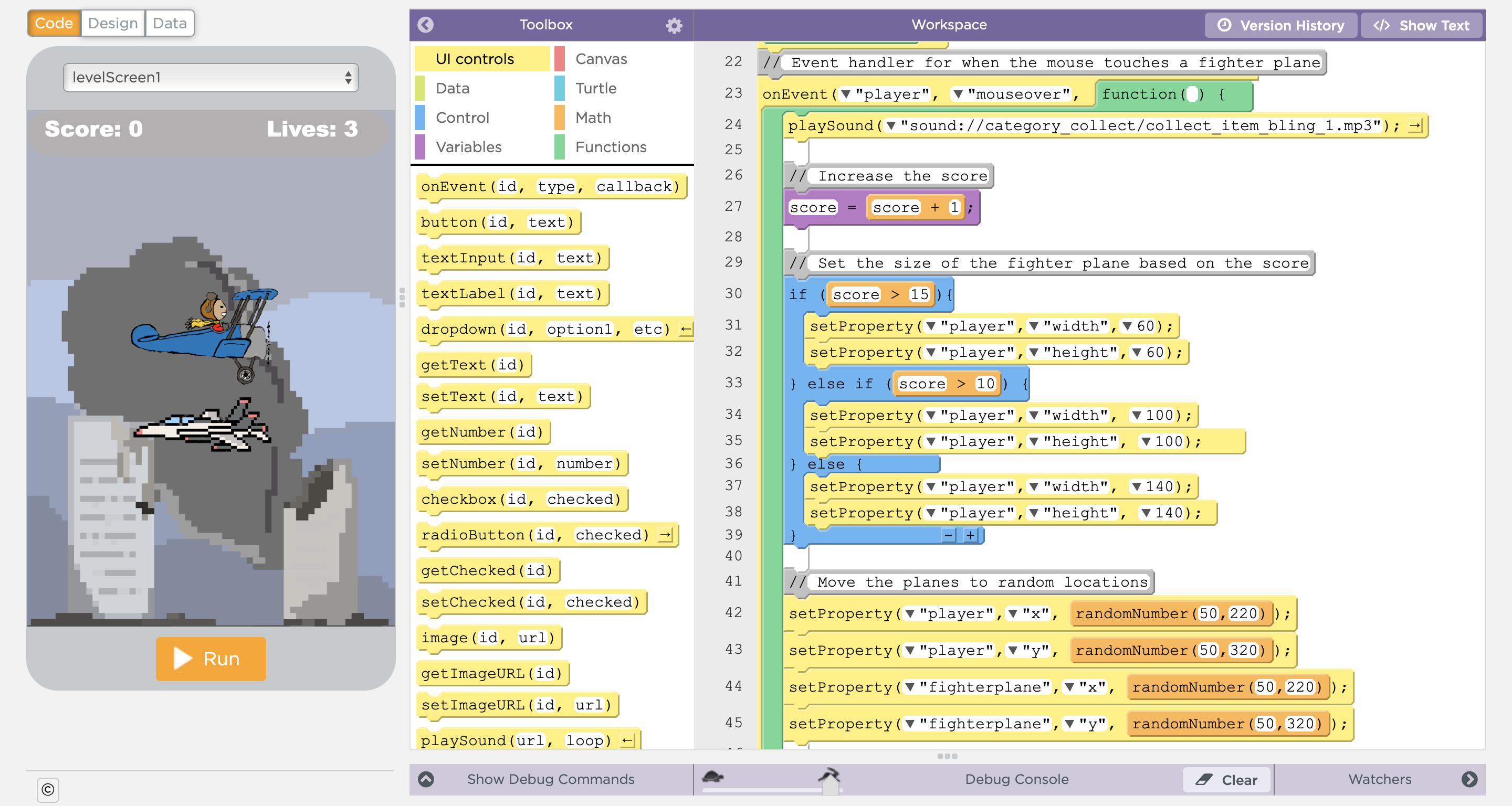Click the plus icon on the if-else block
Image resolution: width=1512 pixels, height=806 pixels.
[970, 535]
